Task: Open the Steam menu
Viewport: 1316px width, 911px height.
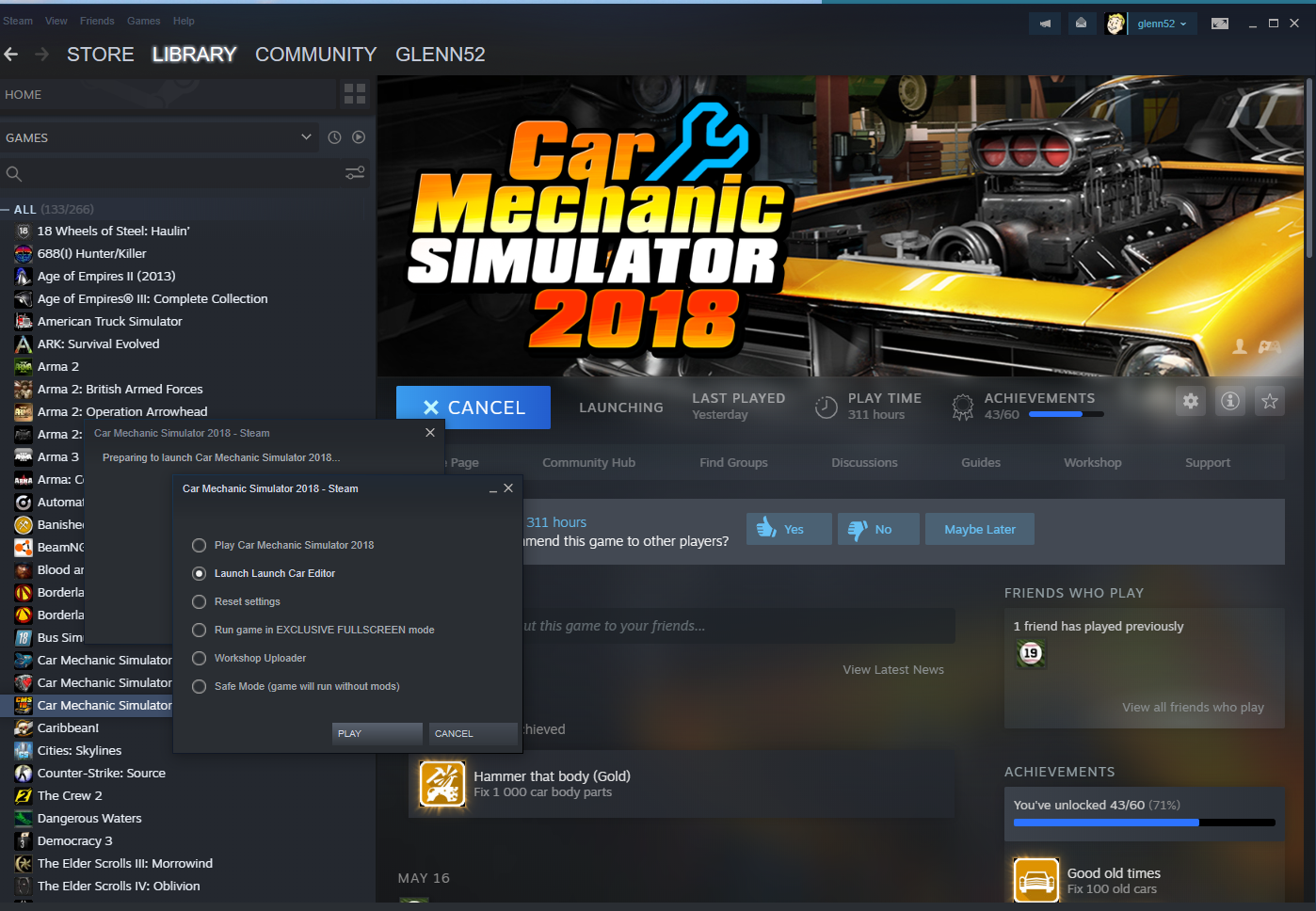Action: 18,21
